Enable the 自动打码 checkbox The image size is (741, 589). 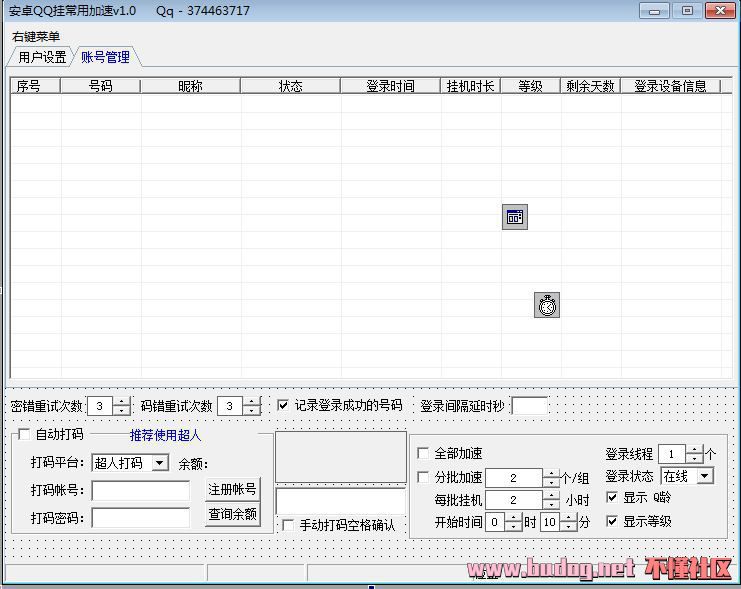coord(24,434)
